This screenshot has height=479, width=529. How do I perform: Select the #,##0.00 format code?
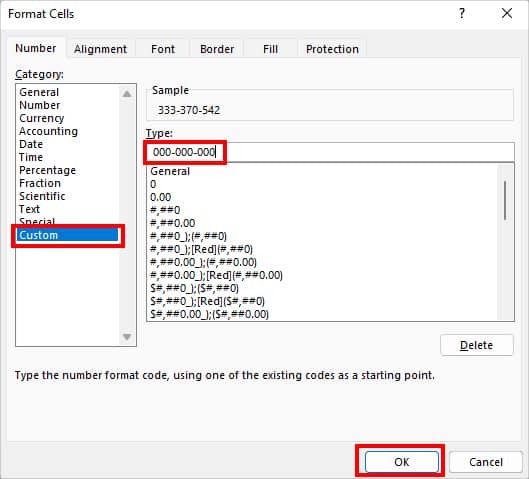point(172,223)
